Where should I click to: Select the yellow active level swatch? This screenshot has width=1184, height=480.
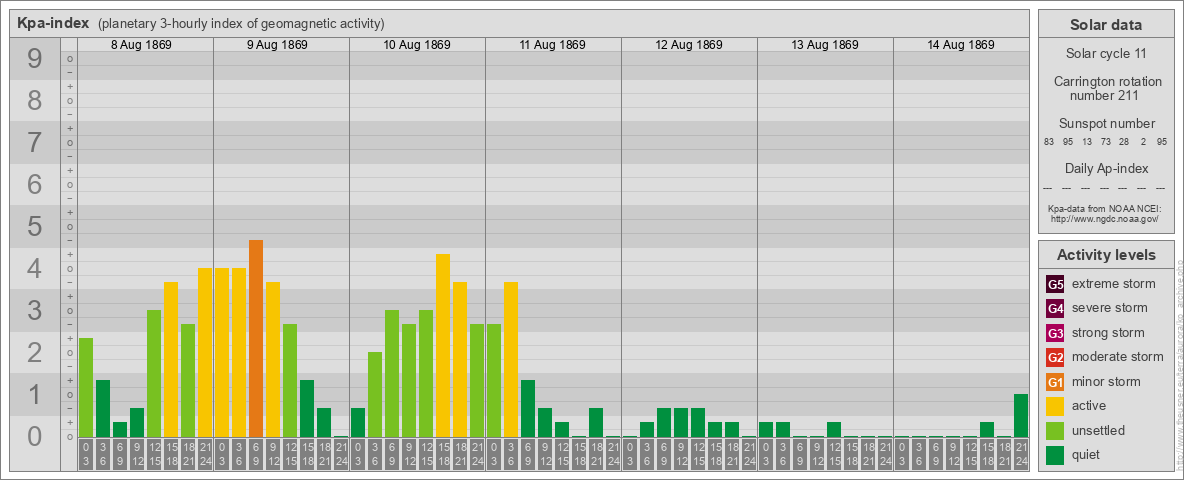click(x=1055, y=406)
